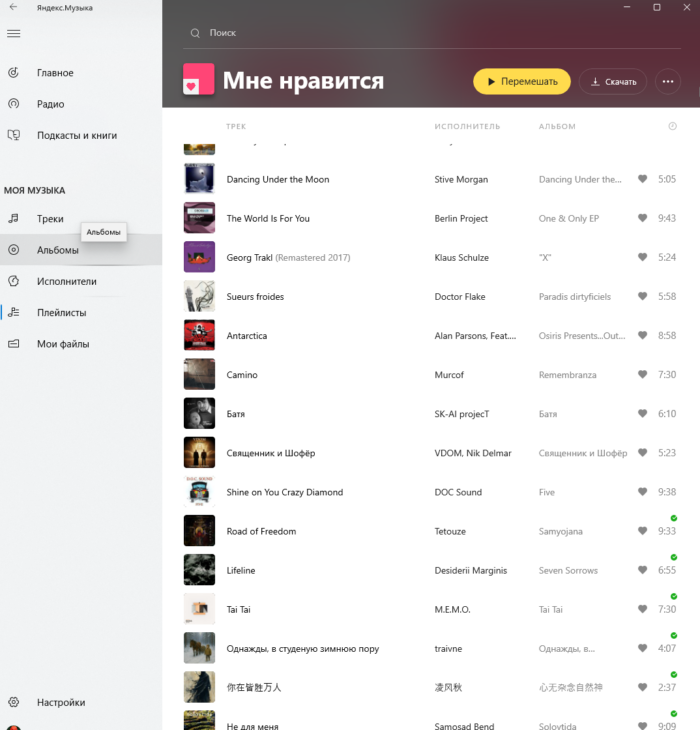Click the search magnifier icon
Image resolution: width=700 pixels, height=730 pixels.
pos(195,33)
